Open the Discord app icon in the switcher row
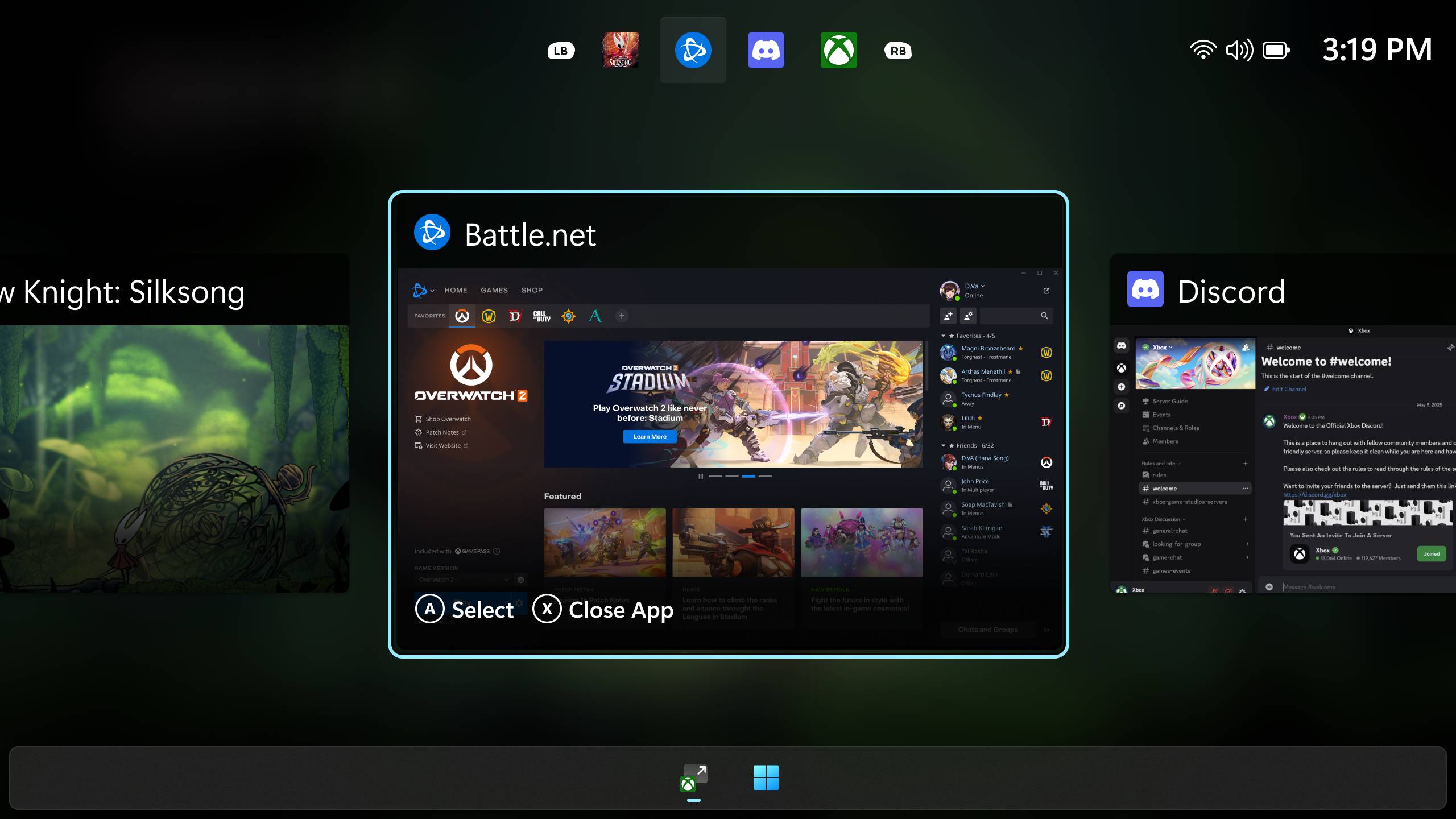Viewport: 1456px width, 819px height. pos(766,50)
